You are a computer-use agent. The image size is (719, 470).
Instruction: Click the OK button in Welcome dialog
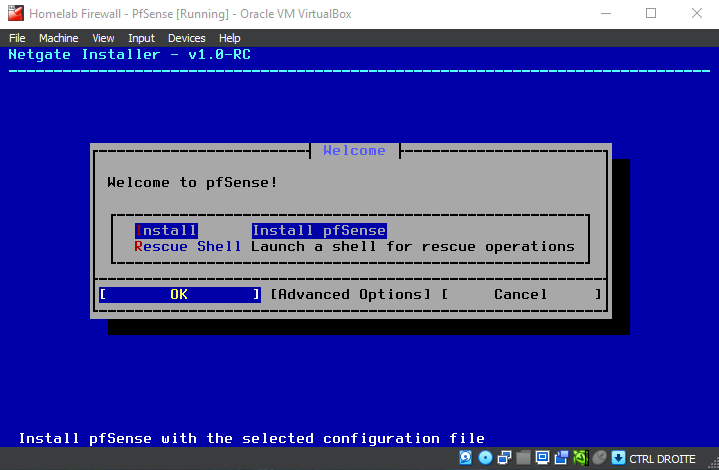180,294
